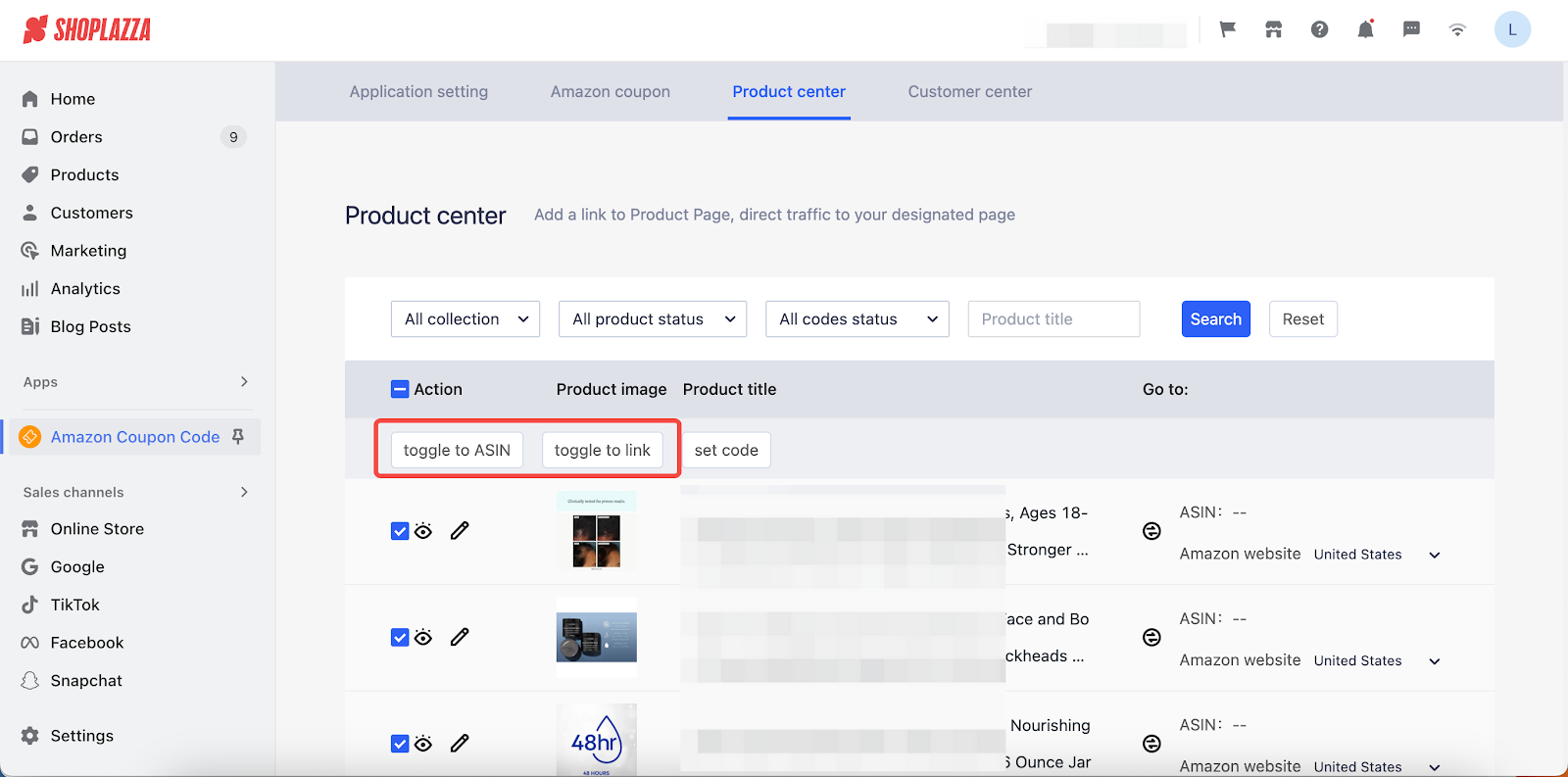Click toggle circle icon in 'ckheads ...' row

pyautogui.click(x=1151, y=638)
